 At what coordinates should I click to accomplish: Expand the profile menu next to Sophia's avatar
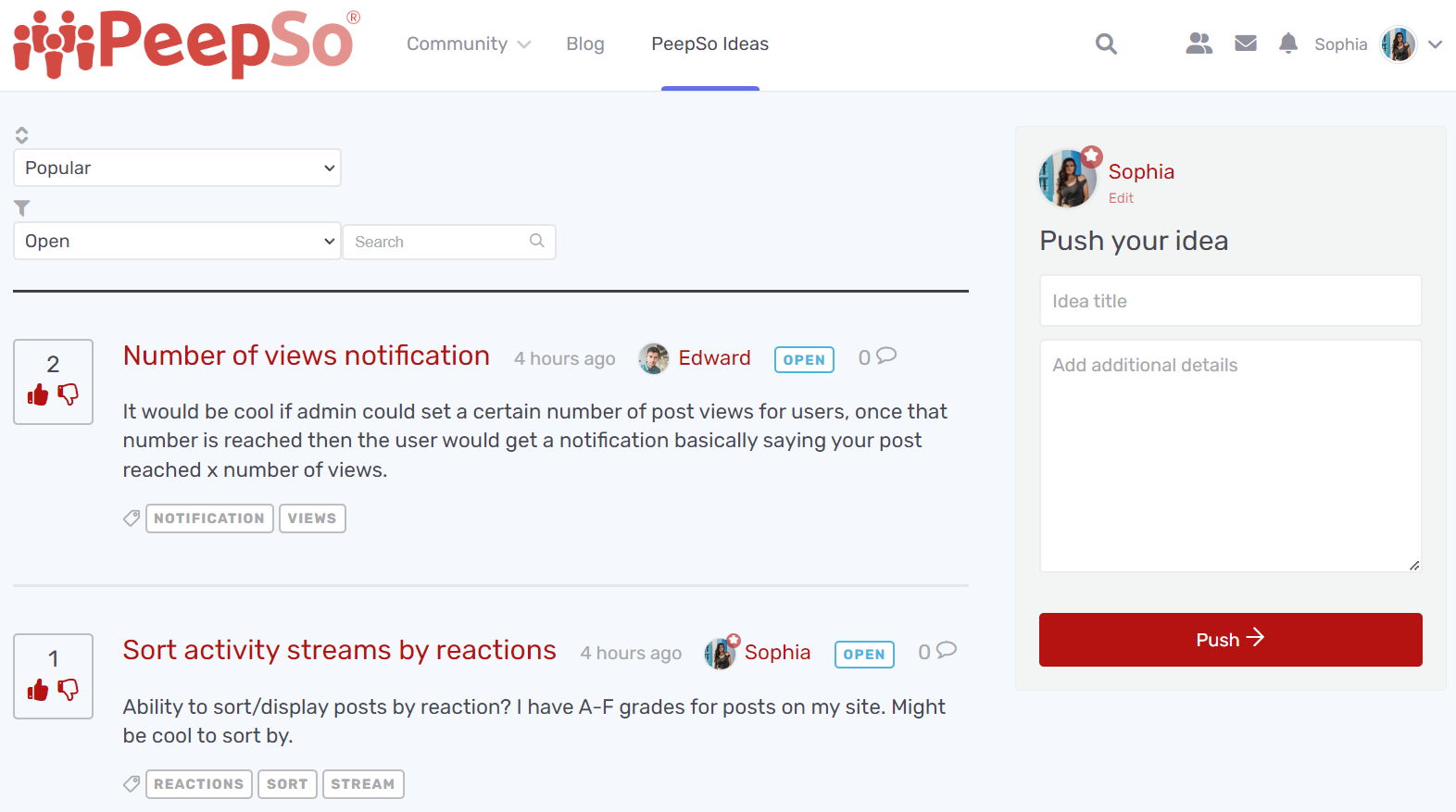click(1436, 44)
